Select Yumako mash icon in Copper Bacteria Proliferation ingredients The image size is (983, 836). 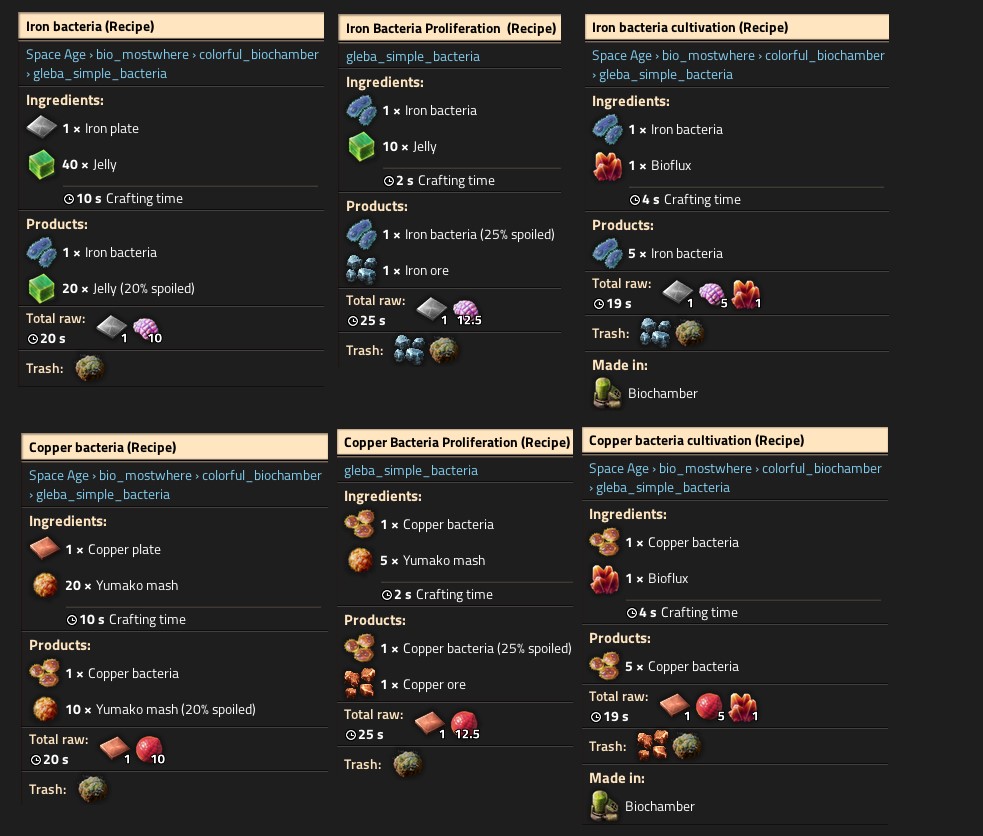click(x=360, y=560)
